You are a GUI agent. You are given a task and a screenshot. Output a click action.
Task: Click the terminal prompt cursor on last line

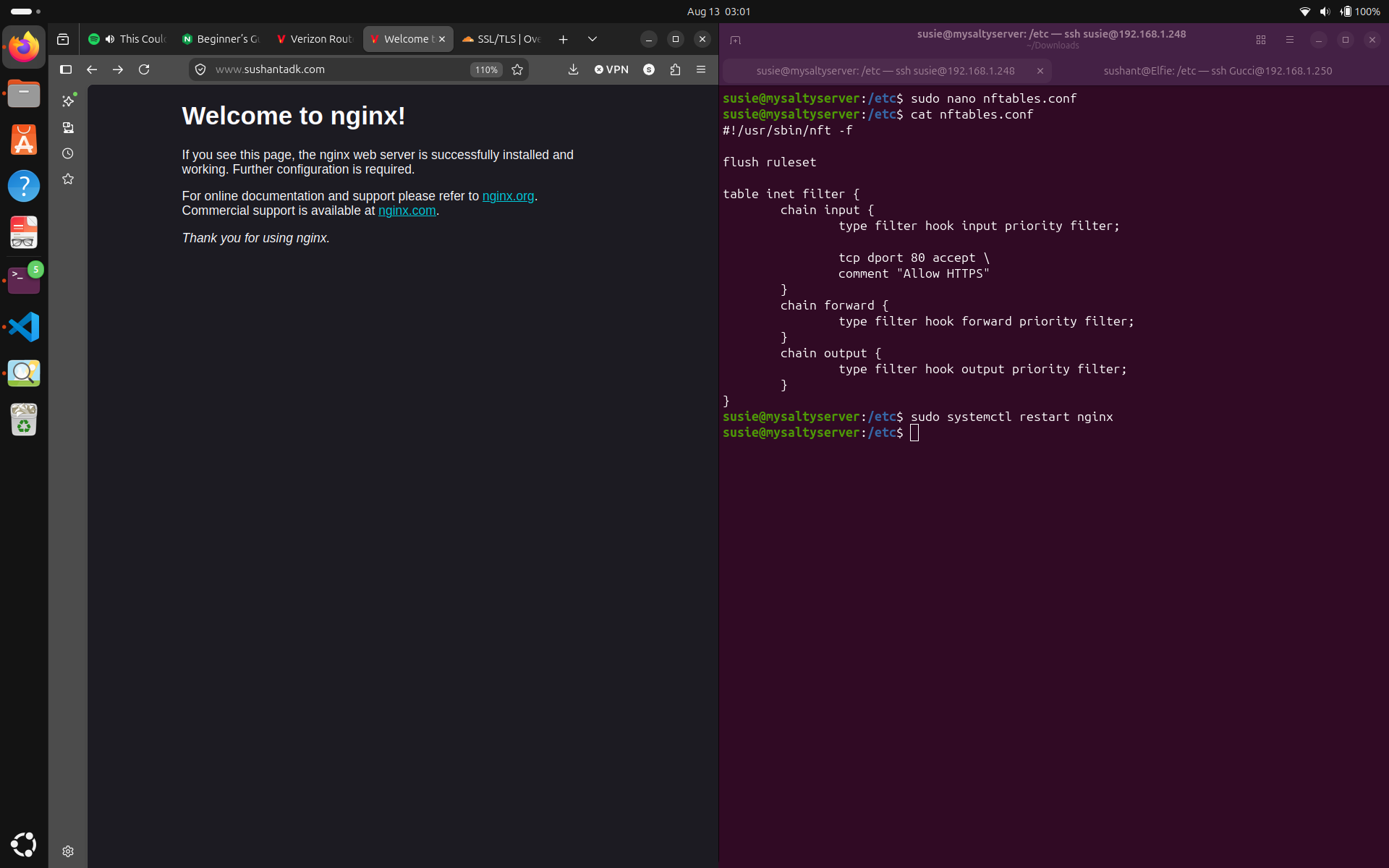(x=914, y=433)
